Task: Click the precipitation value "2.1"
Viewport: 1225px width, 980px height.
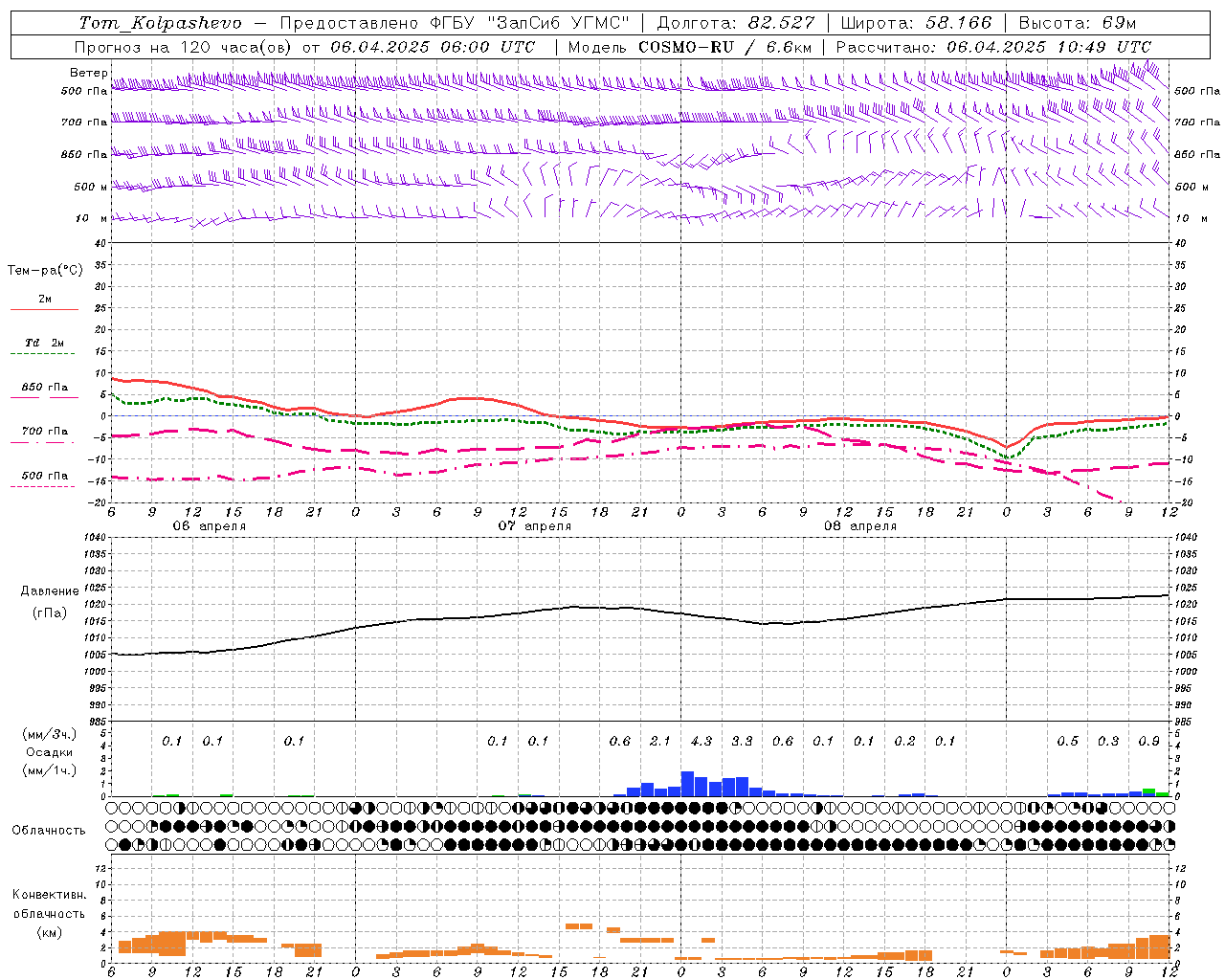Action: (x=660, y=741)
